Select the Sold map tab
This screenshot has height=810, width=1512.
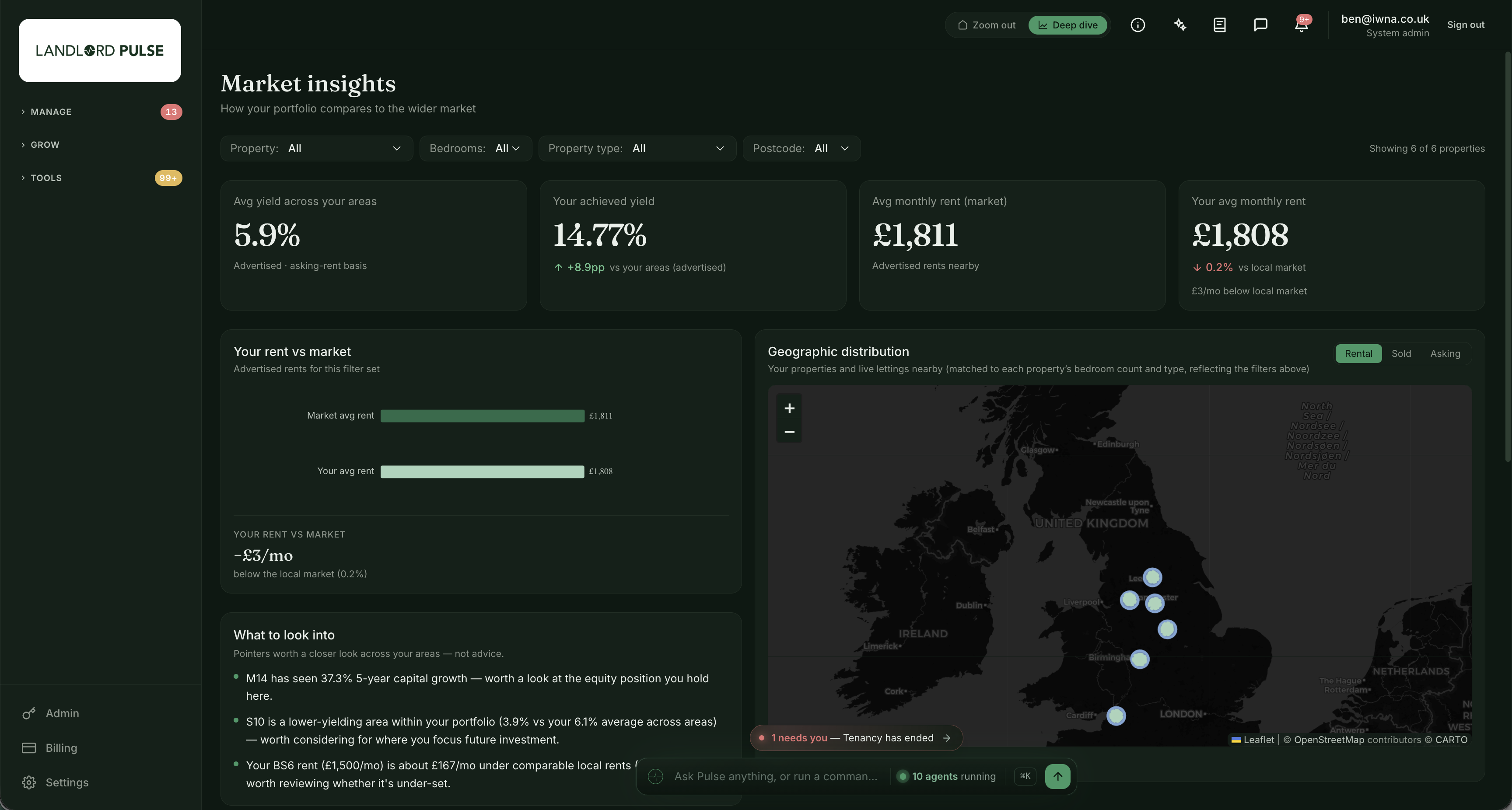coord(1401,353)
